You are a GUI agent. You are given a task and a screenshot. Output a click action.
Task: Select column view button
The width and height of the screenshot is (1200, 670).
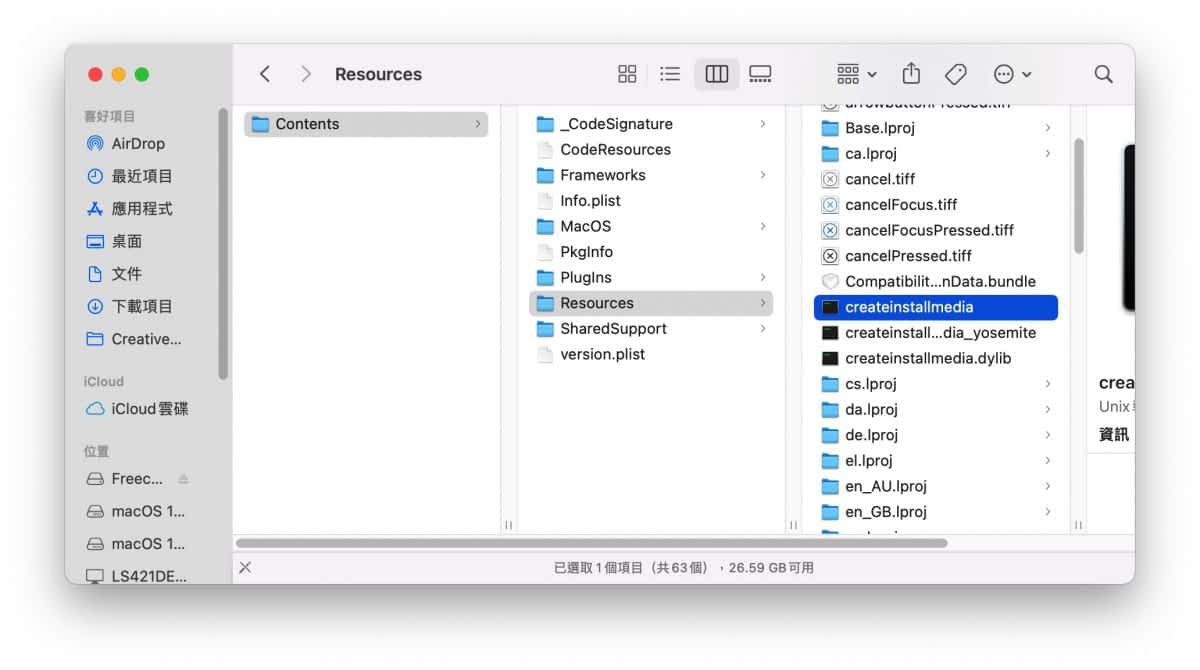point(716,74)
